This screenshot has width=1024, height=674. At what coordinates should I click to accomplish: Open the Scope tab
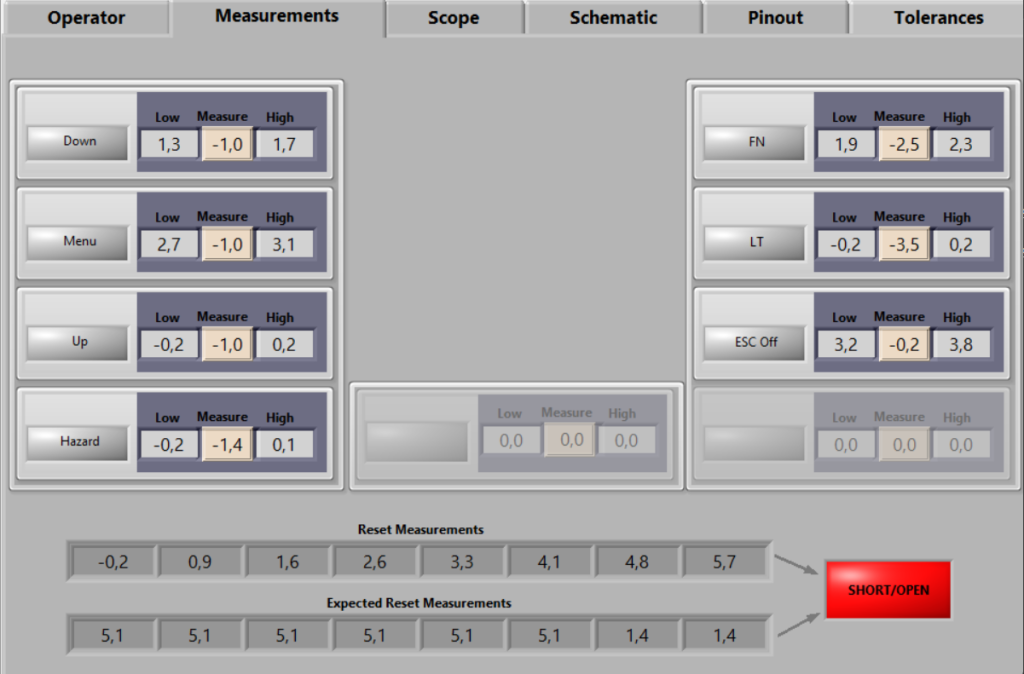point(453,18)
